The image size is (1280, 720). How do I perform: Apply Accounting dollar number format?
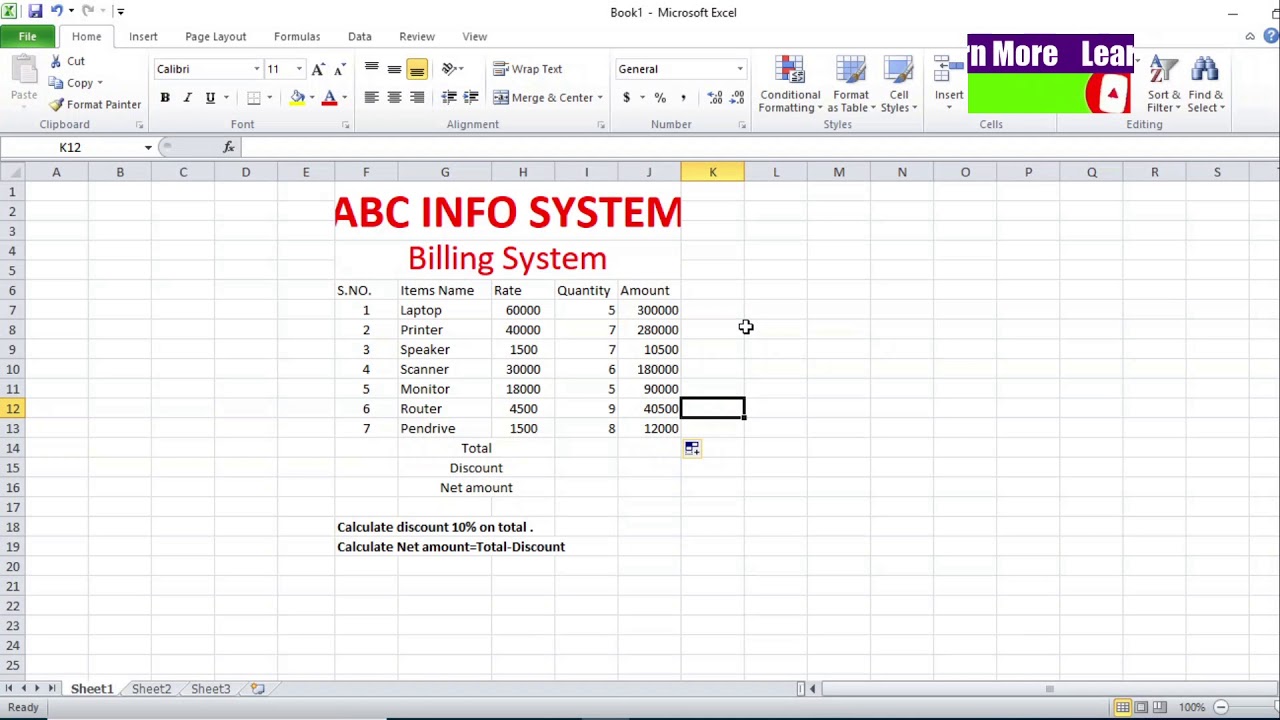[x=627, y=98]
